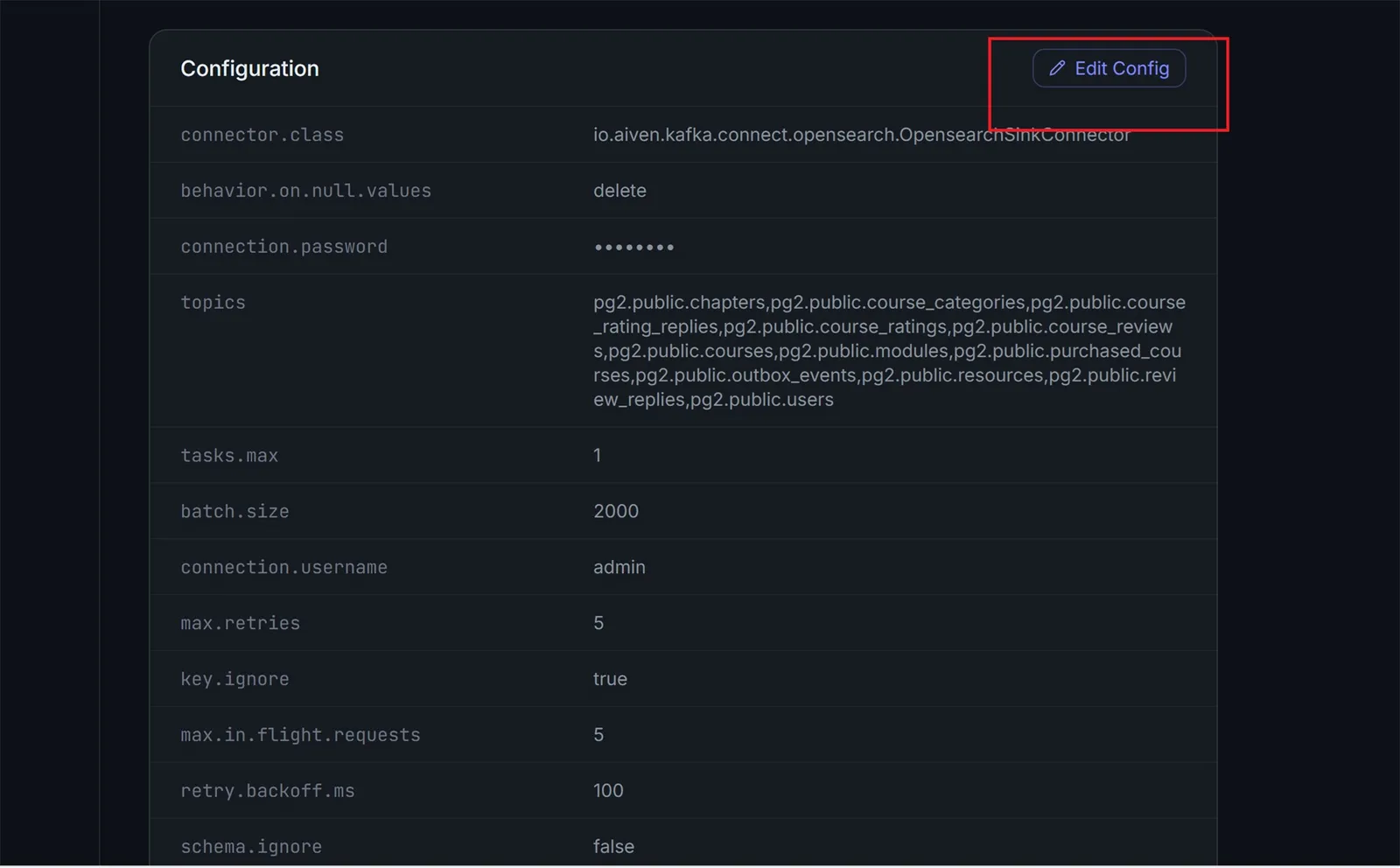Select the OpensearchSinkConnector class value
This screenshot has width=1400, height=868.
862,135
